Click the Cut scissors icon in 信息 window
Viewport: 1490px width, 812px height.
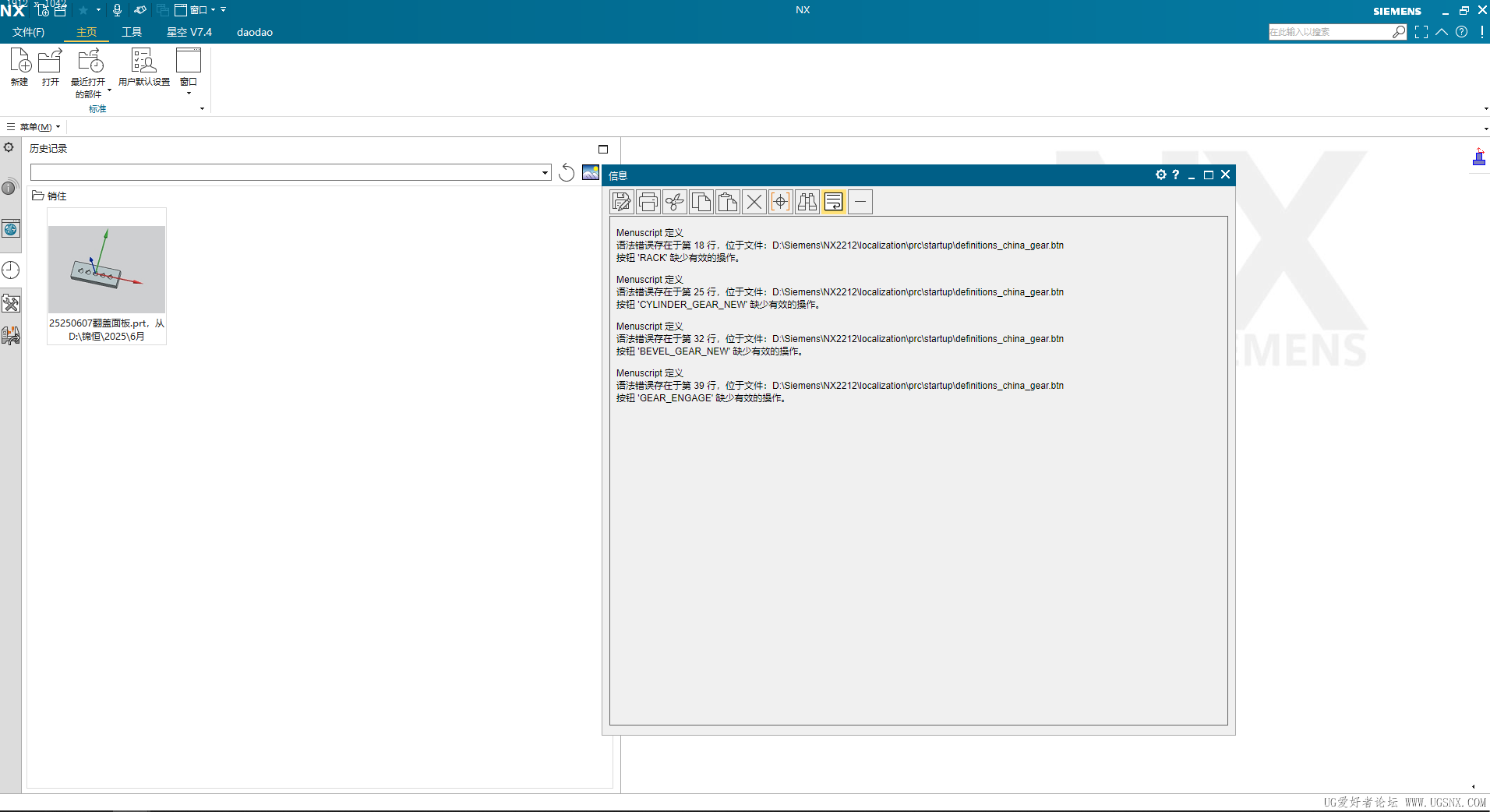(675, 203)
